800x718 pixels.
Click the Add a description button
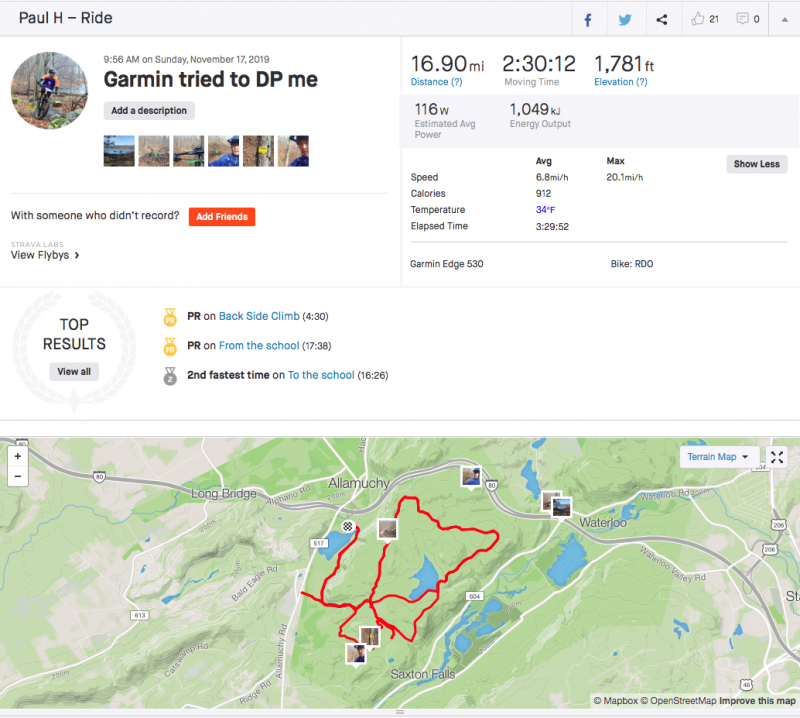[149, 111]
